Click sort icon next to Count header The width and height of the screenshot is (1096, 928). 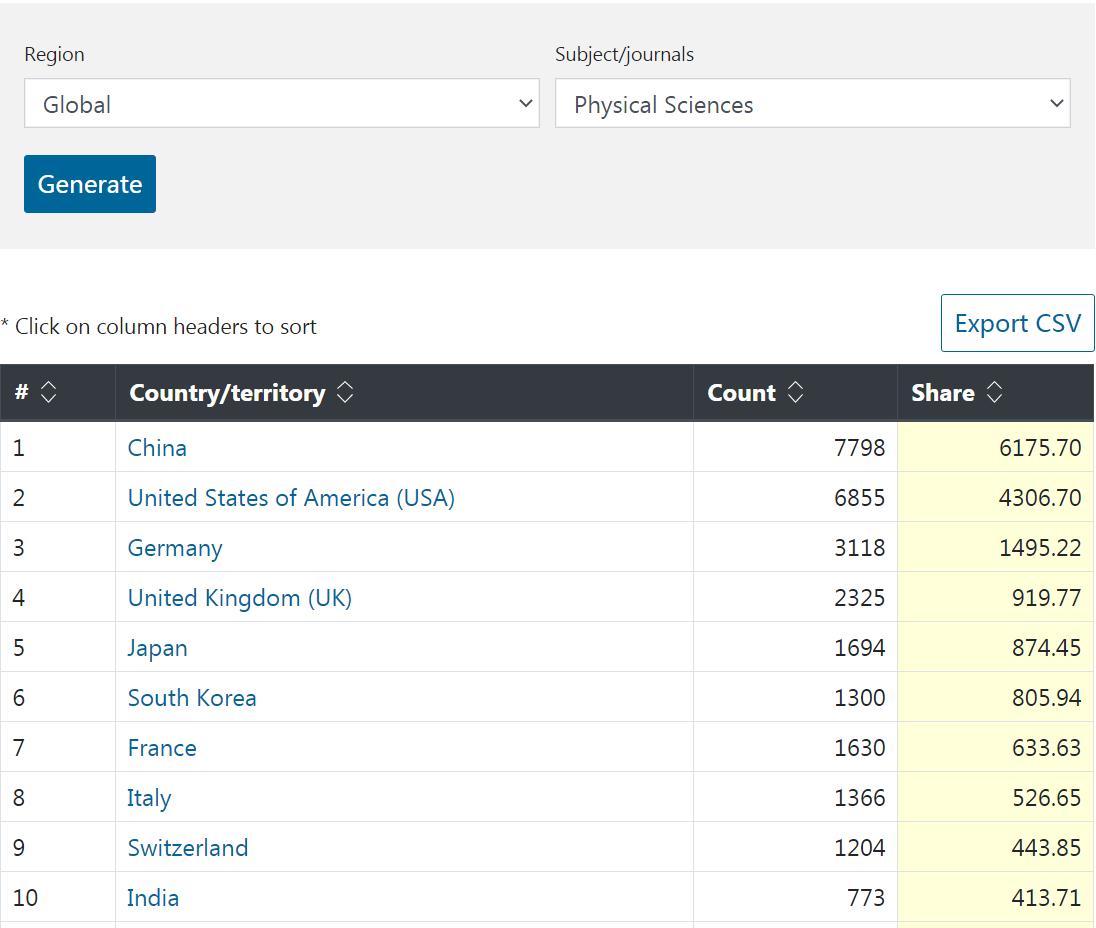[795, 394]
